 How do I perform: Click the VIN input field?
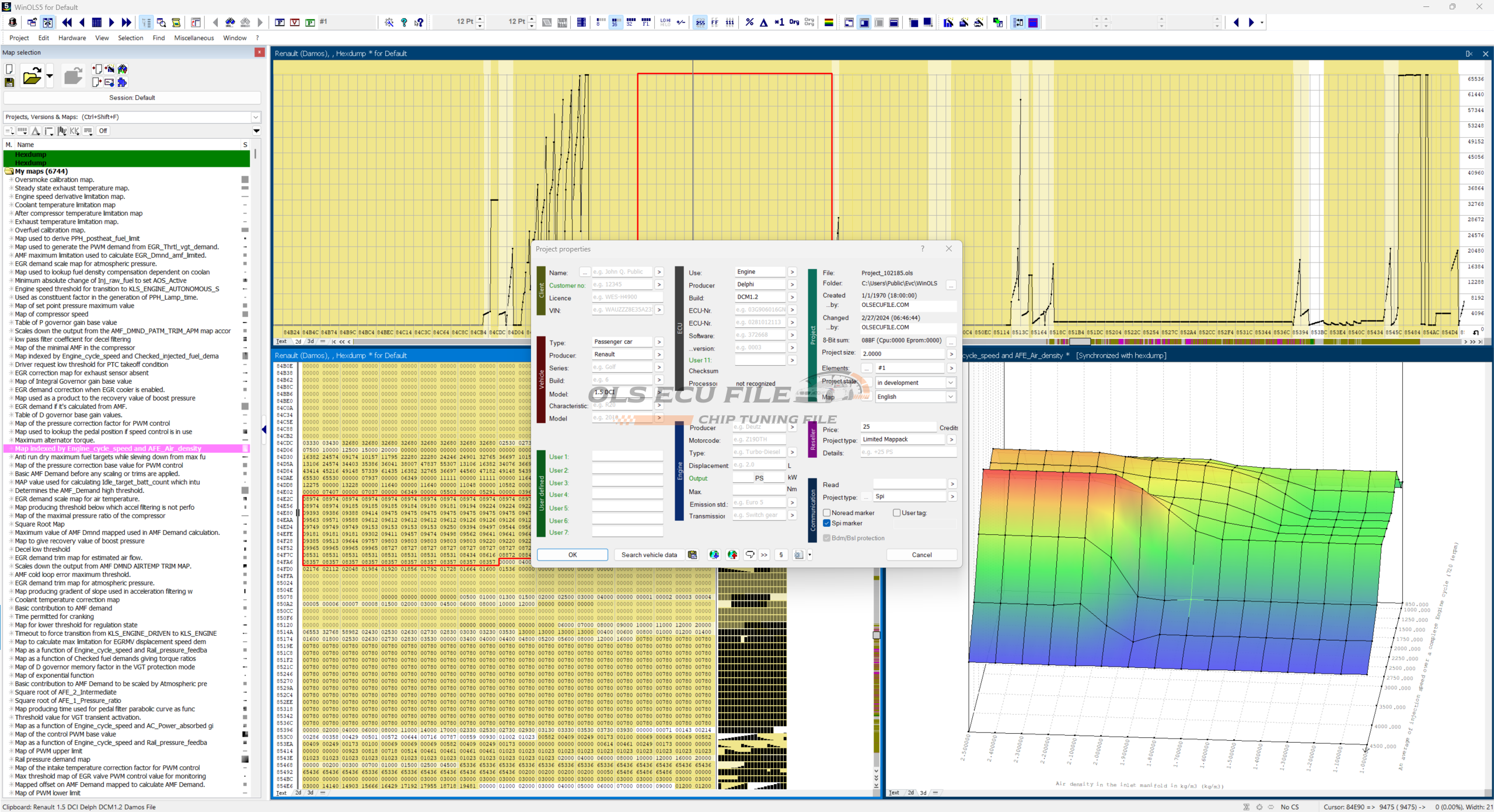(x=622, y=310)
